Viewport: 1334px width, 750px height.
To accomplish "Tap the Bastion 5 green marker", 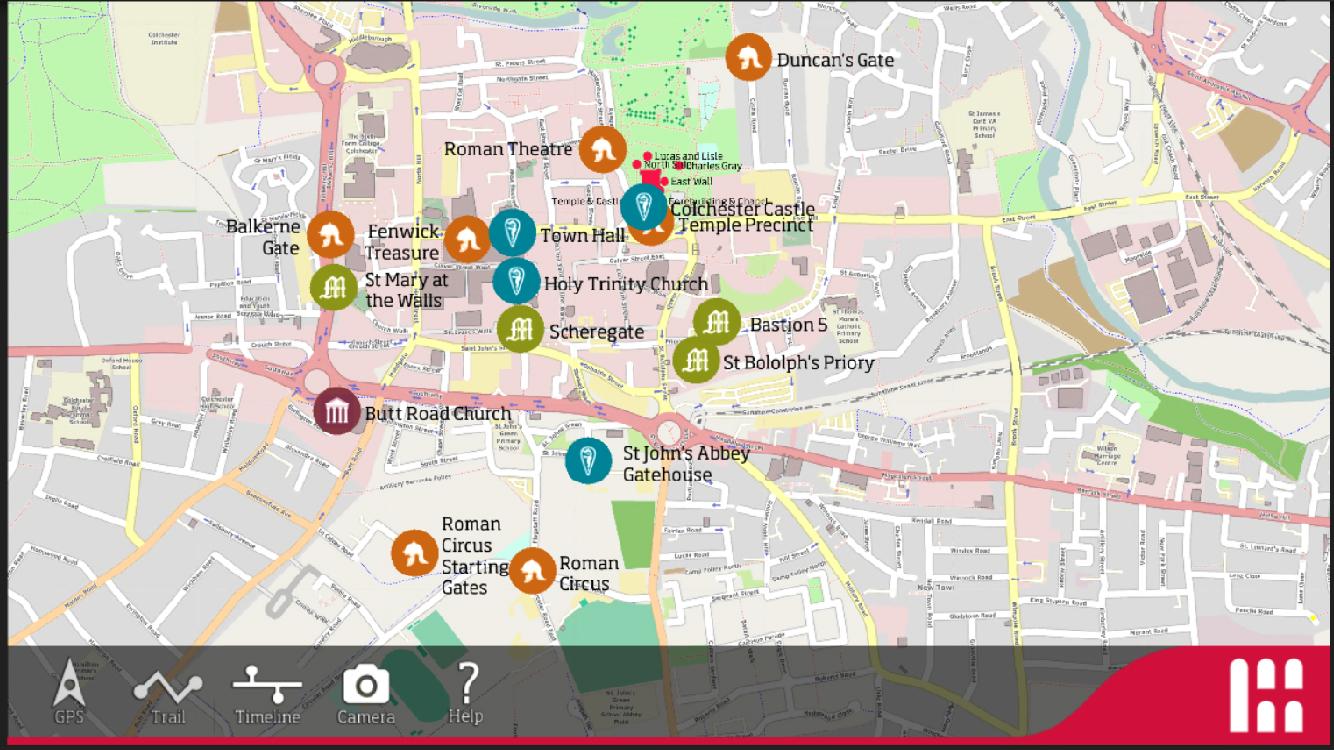I will click(717, 323).
